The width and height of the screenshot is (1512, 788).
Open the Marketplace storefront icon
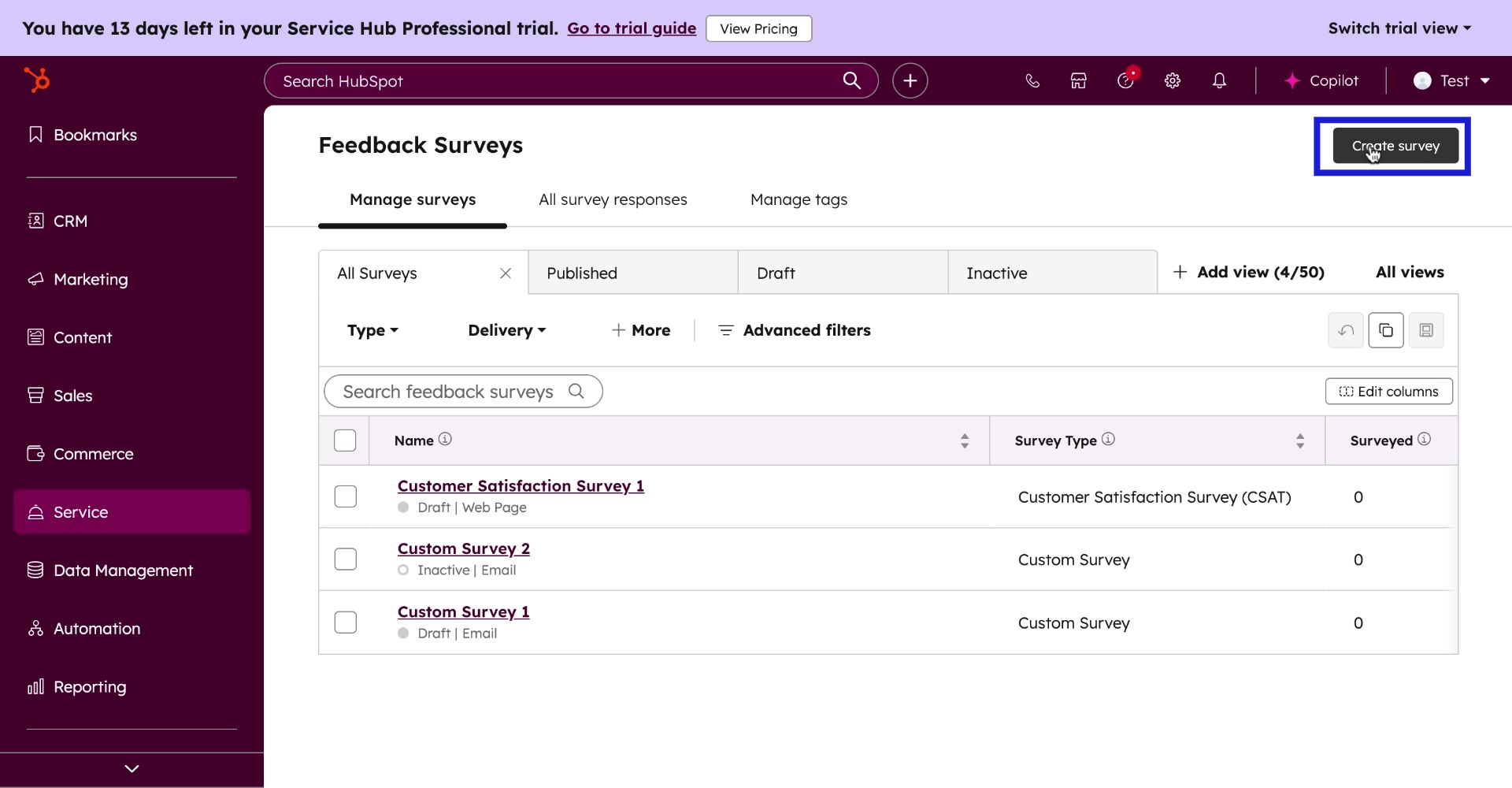pos(1078,80)
